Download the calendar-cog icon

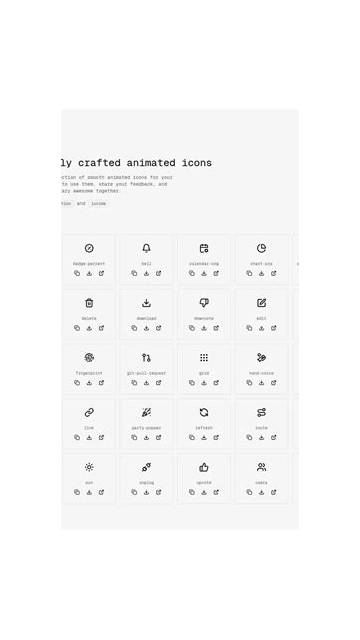[x=204, y=273]
